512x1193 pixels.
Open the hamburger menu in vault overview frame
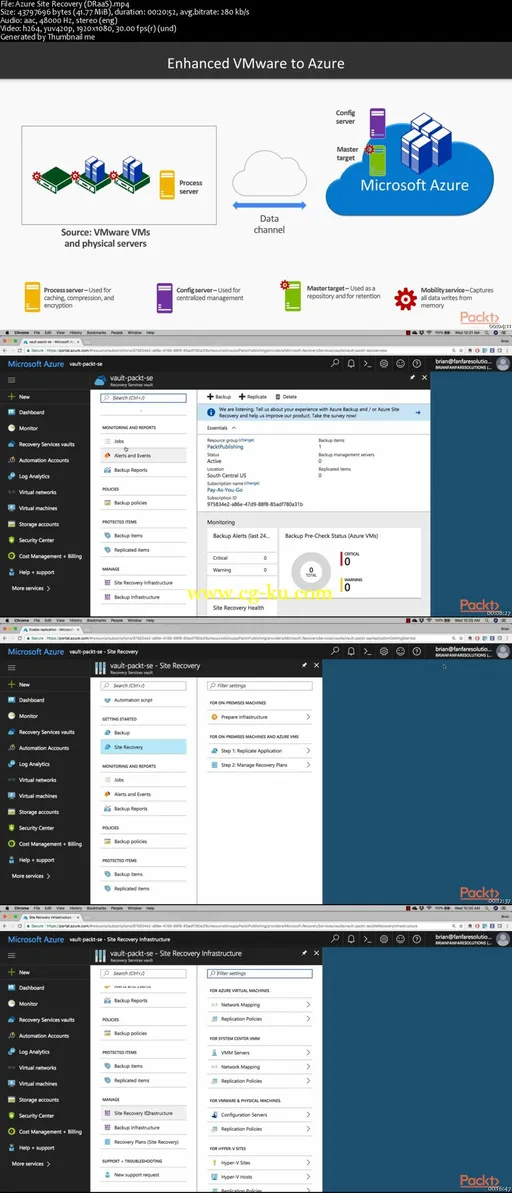(x=11, y=380)
